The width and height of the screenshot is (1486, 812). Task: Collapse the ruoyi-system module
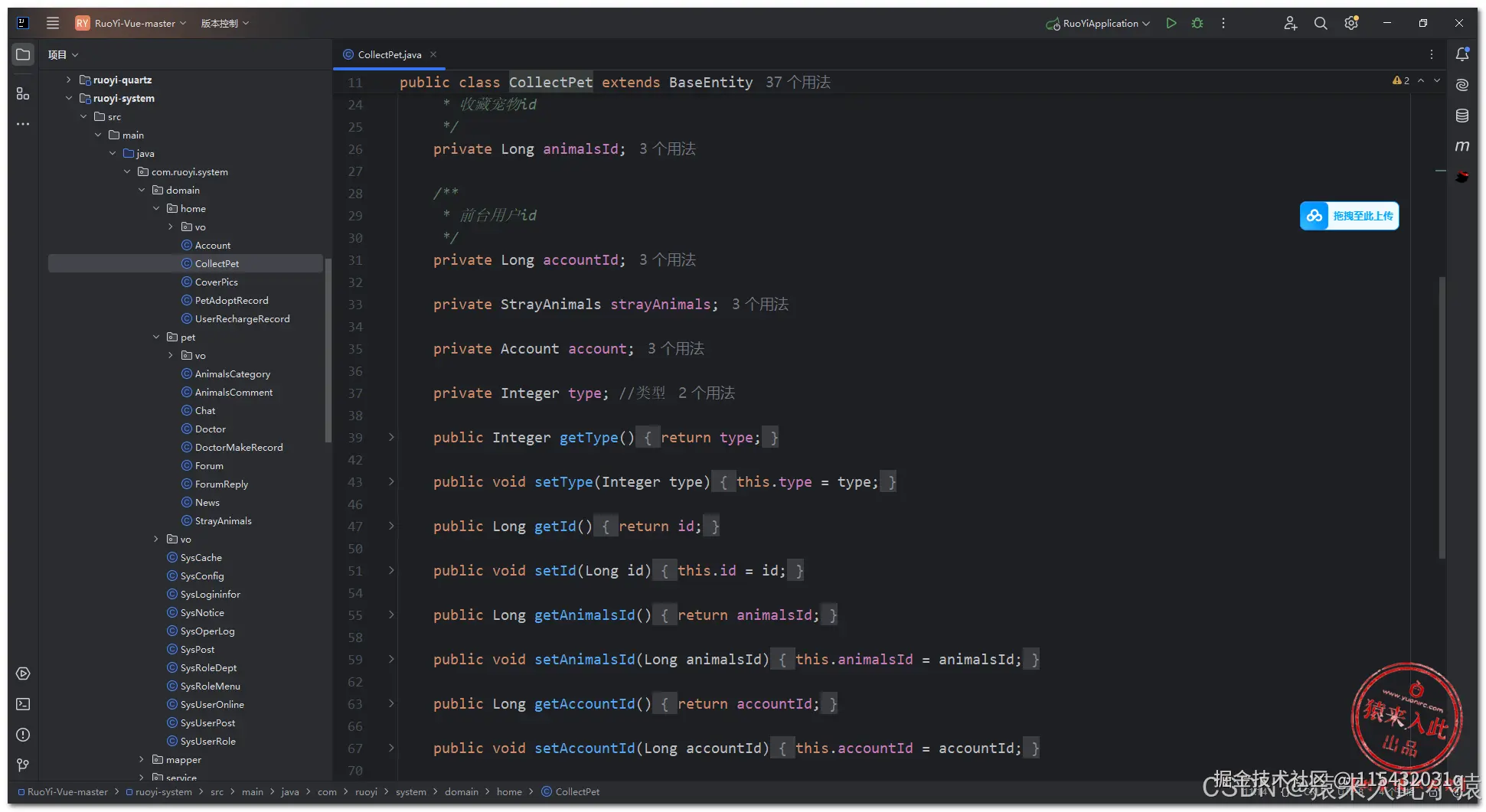pos(68,98)
